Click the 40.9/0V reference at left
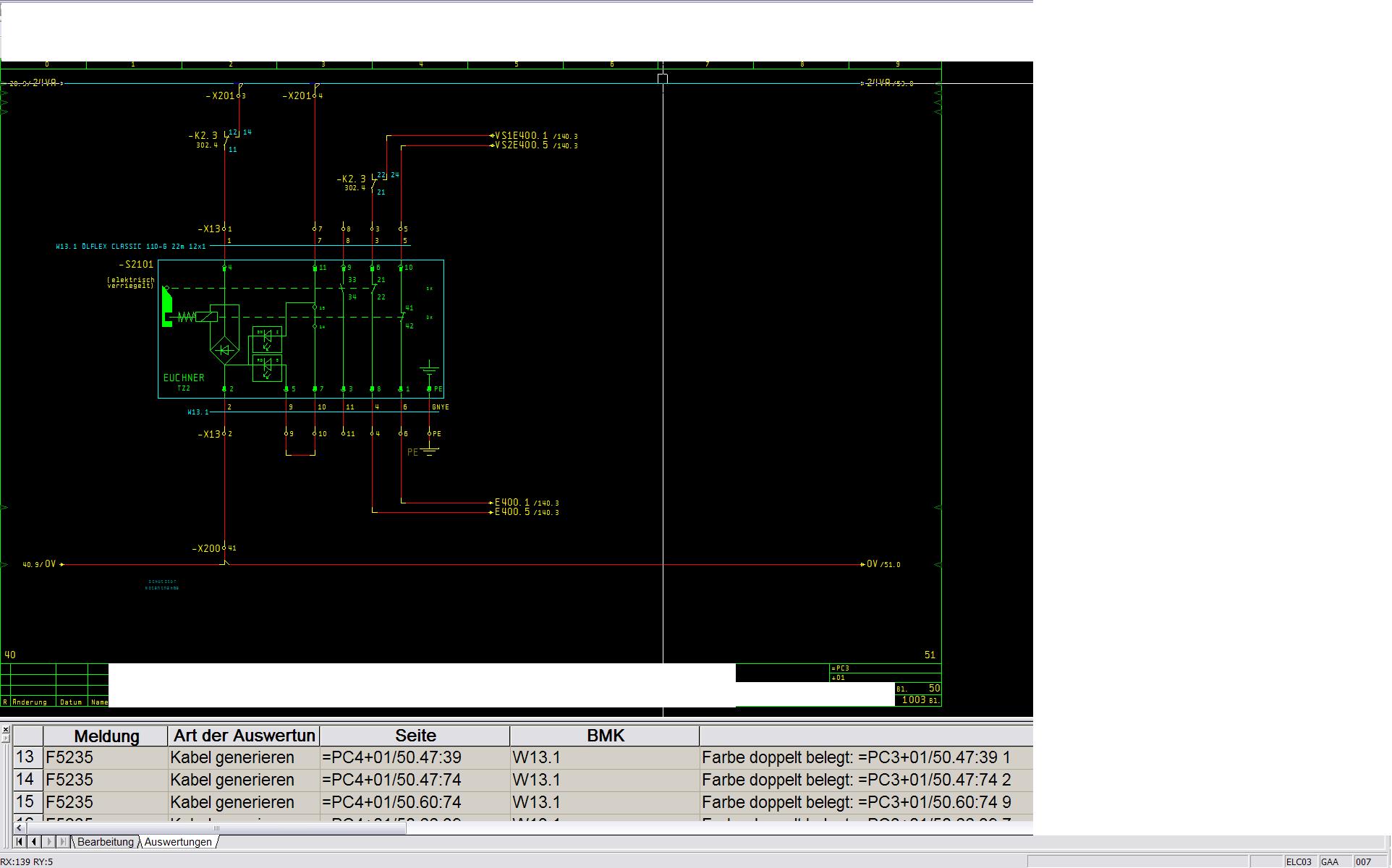Viewport: 1392px width, 868px height. [40, 564]
